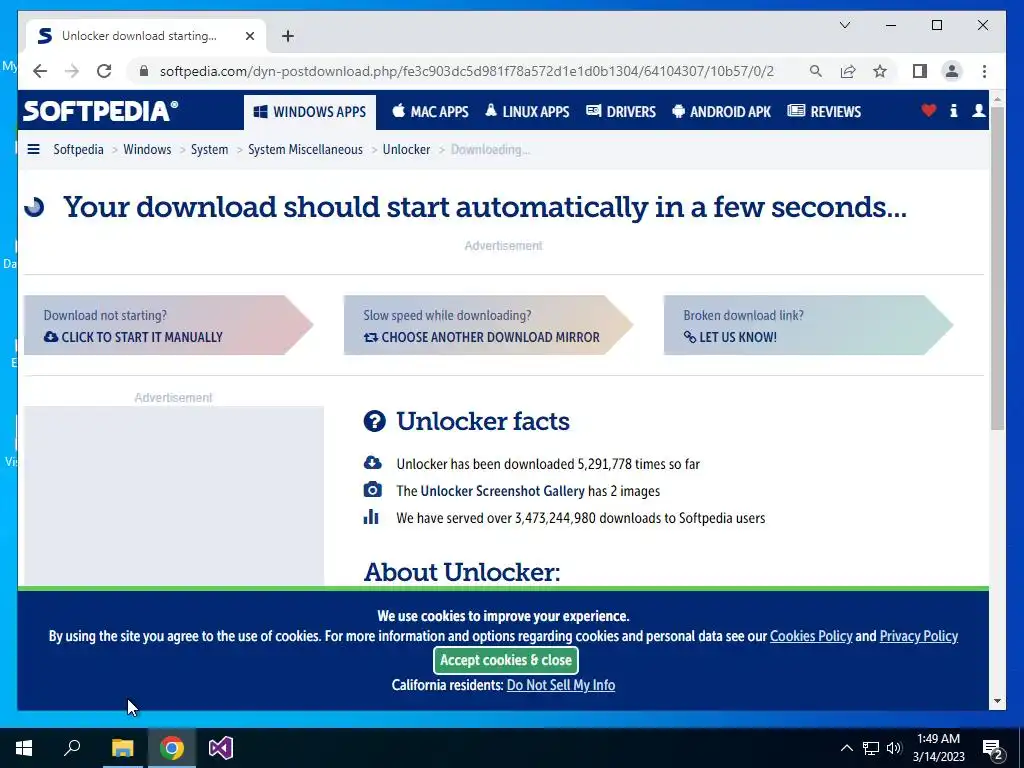Click the user account icon in Softpedia header
The width and height of the screenshot is (1024, 768).
click(978, 111)
